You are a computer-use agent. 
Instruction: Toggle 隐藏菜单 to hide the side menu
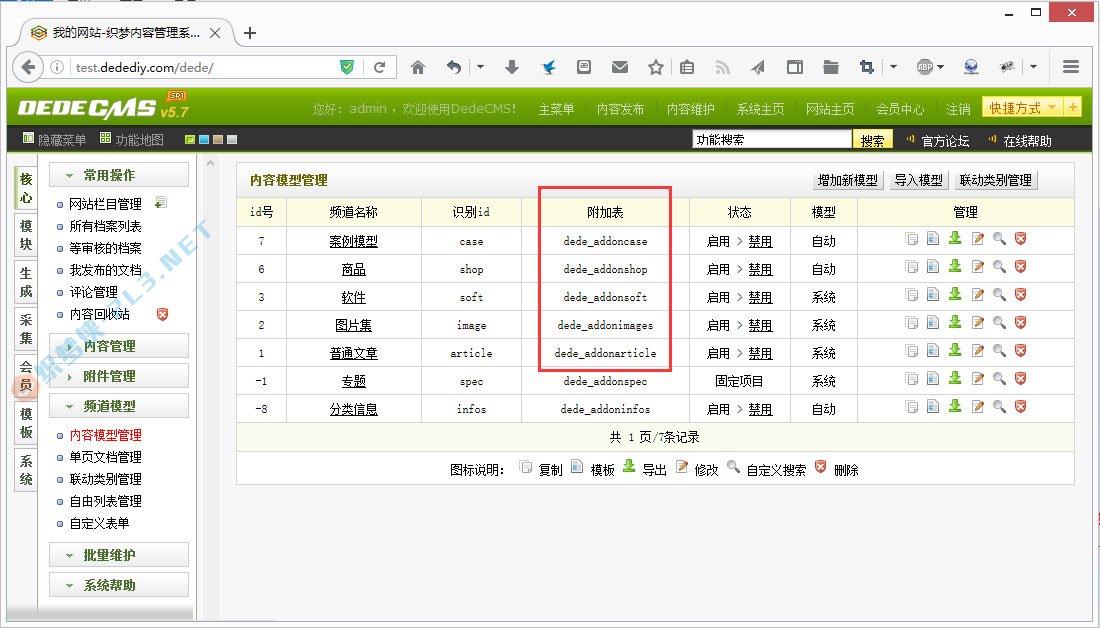click(54, 140)
